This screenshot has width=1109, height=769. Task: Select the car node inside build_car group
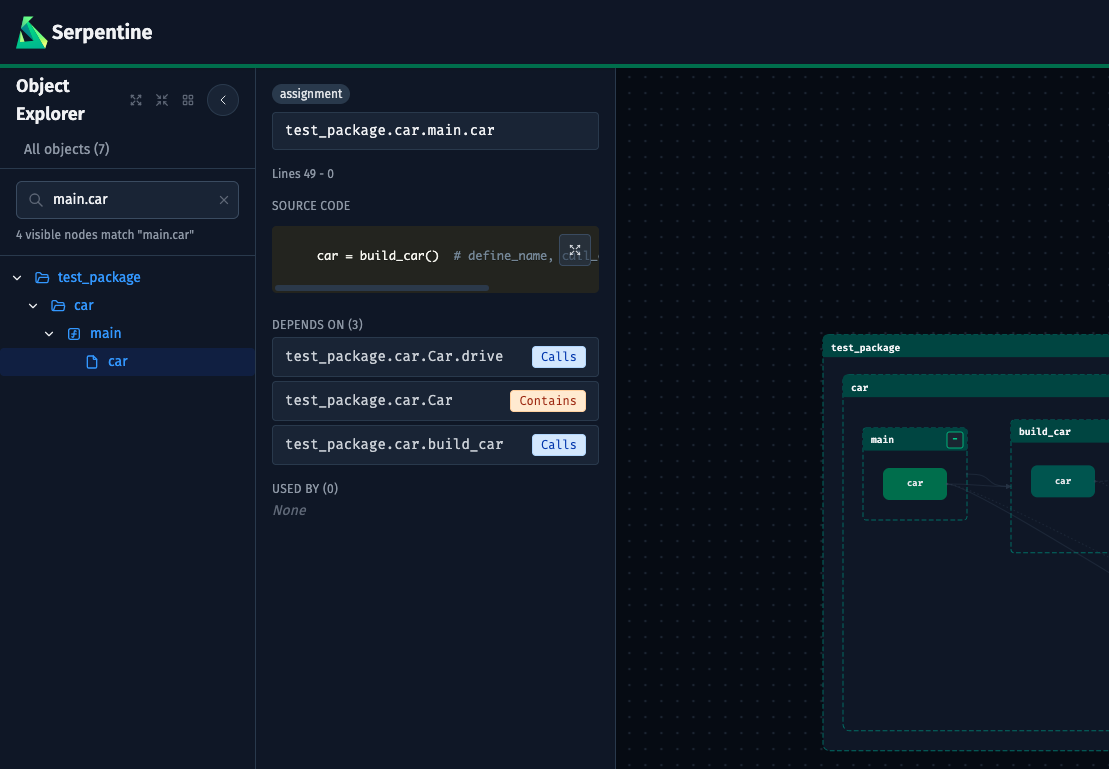[x=1062, y=482]
